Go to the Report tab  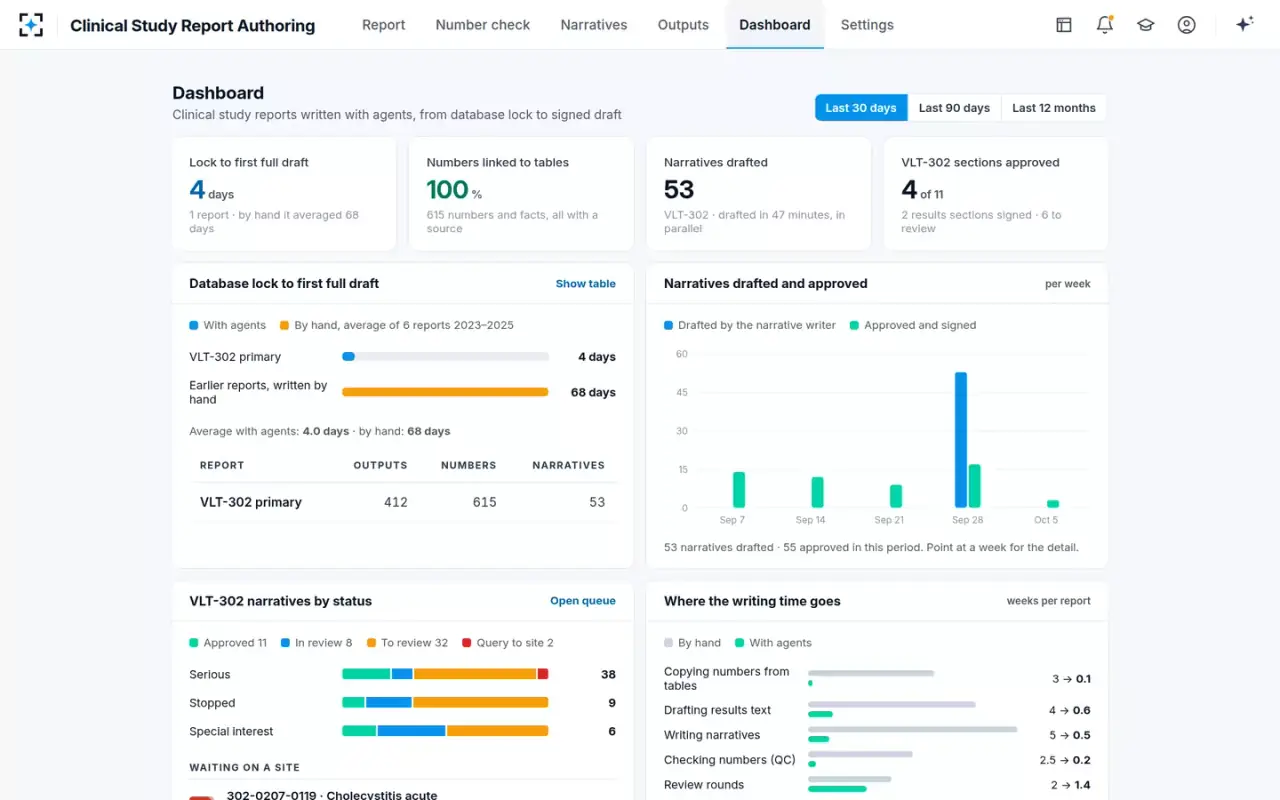click(384, 25)
